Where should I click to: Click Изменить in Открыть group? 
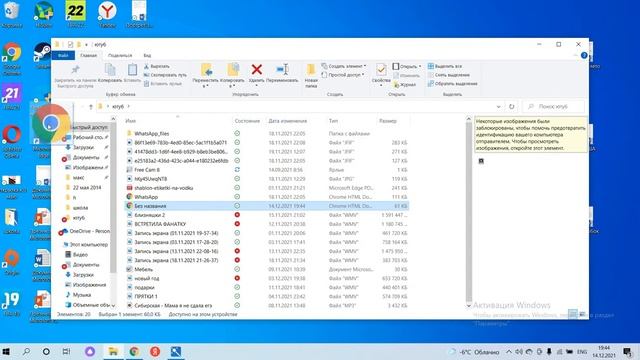(407, 76)
